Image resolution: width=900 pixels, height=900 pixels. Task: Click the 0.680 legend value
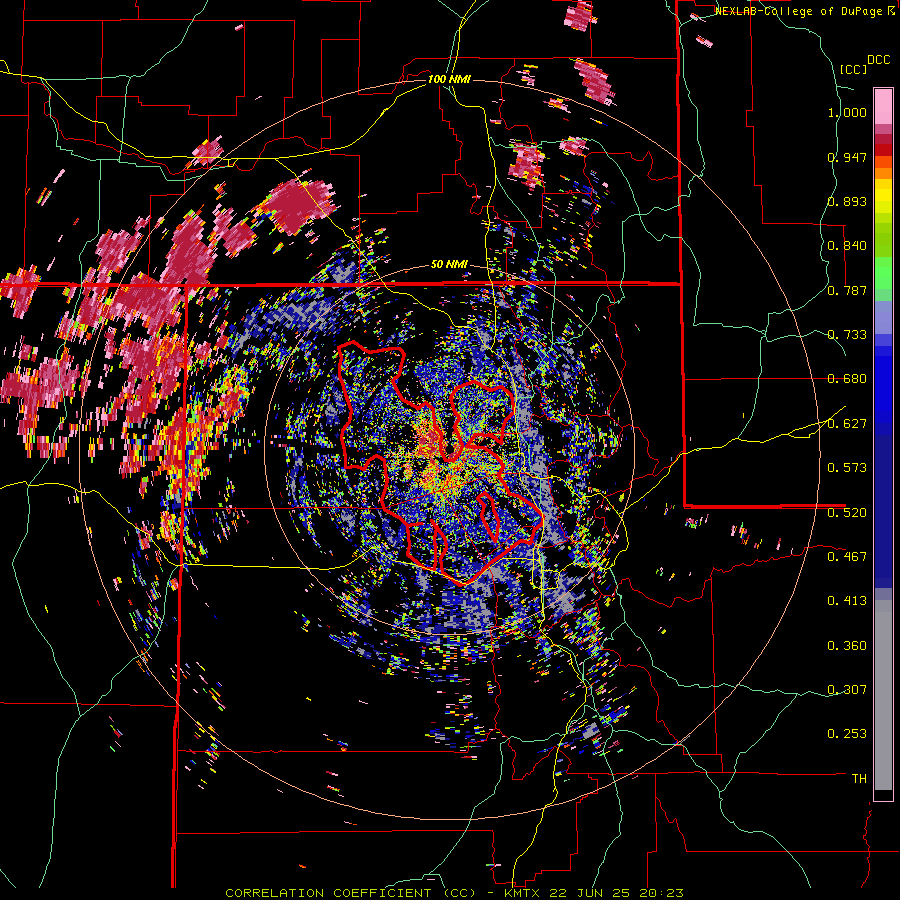pyautogui.click(x=847, y=378)
